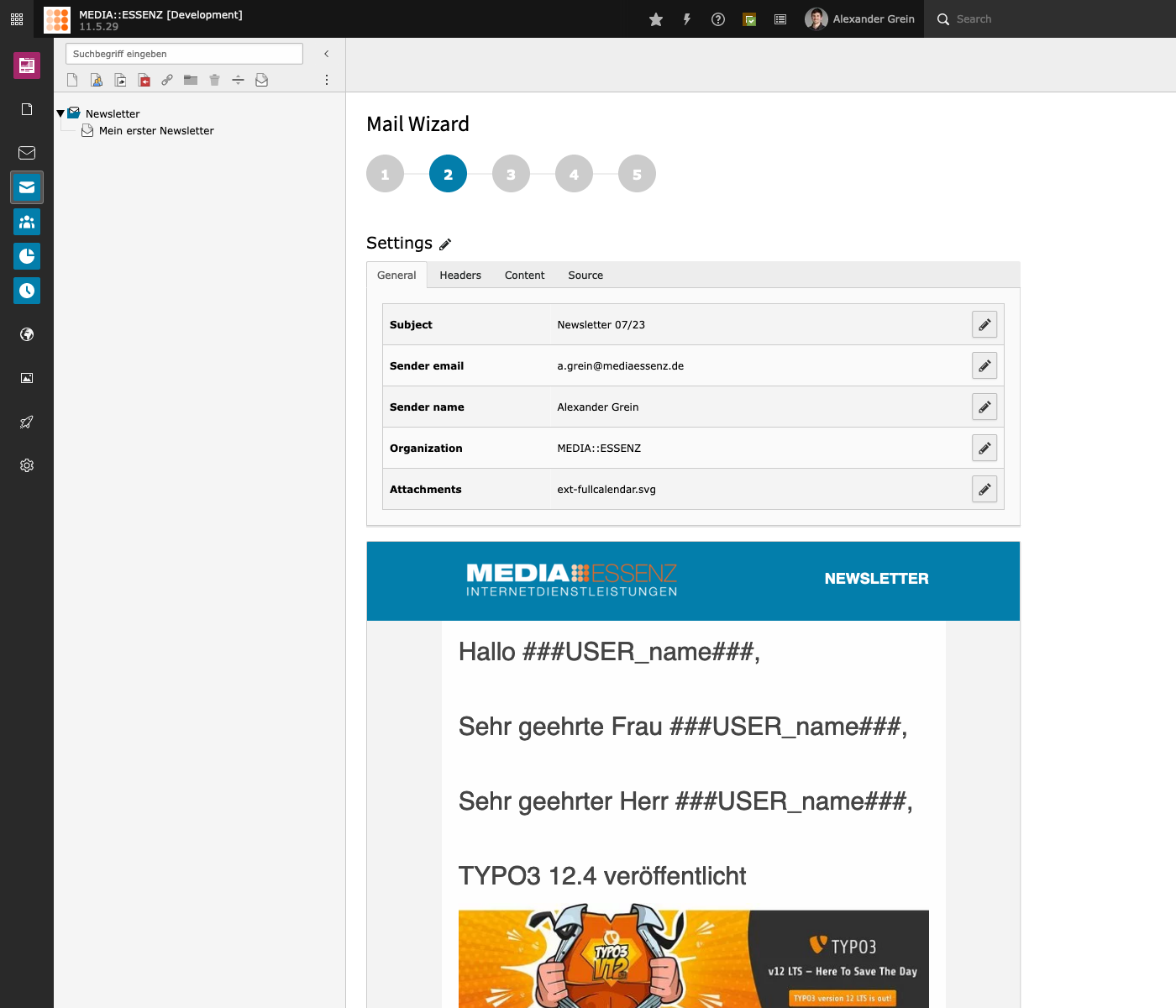
Task: Open the pink Page module in the sidebar
Action: [x=27, y=65]
